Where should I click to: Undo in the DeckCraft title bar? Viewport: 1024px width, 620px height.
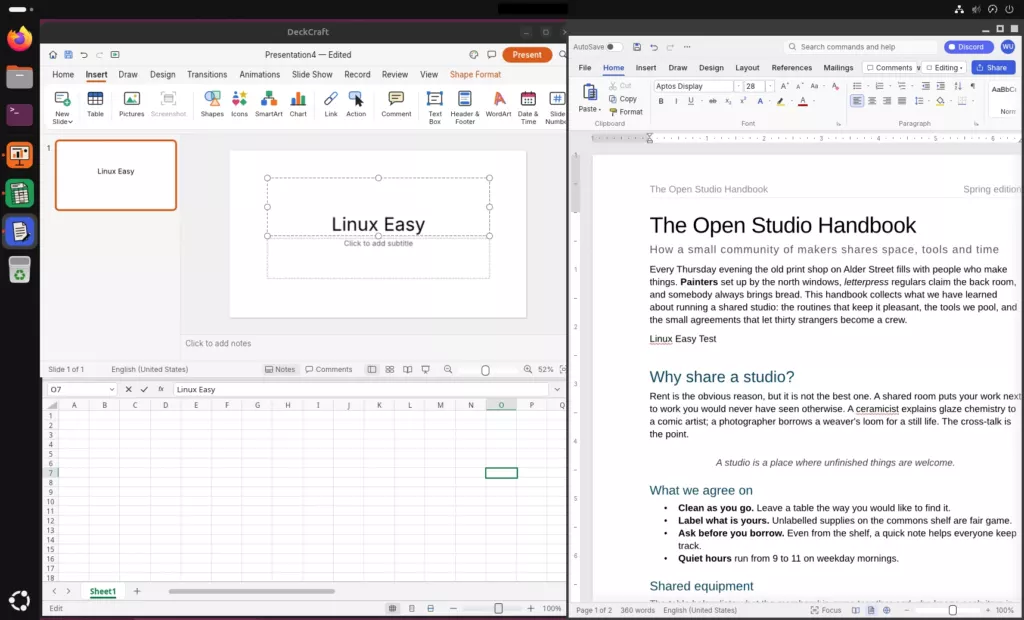[84, 55]
